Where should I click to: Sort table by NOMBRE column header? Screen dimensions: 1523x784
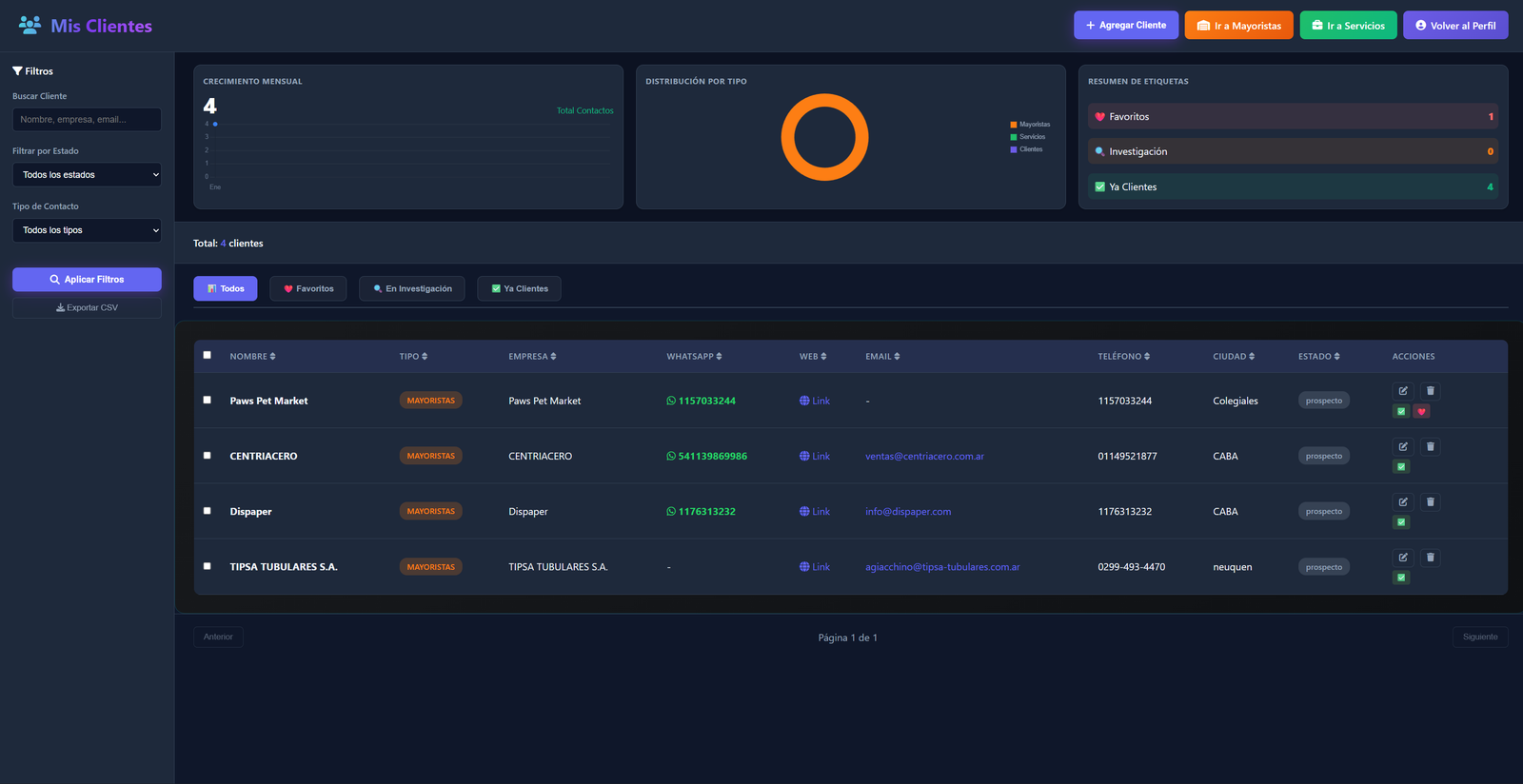pos(252,357)
